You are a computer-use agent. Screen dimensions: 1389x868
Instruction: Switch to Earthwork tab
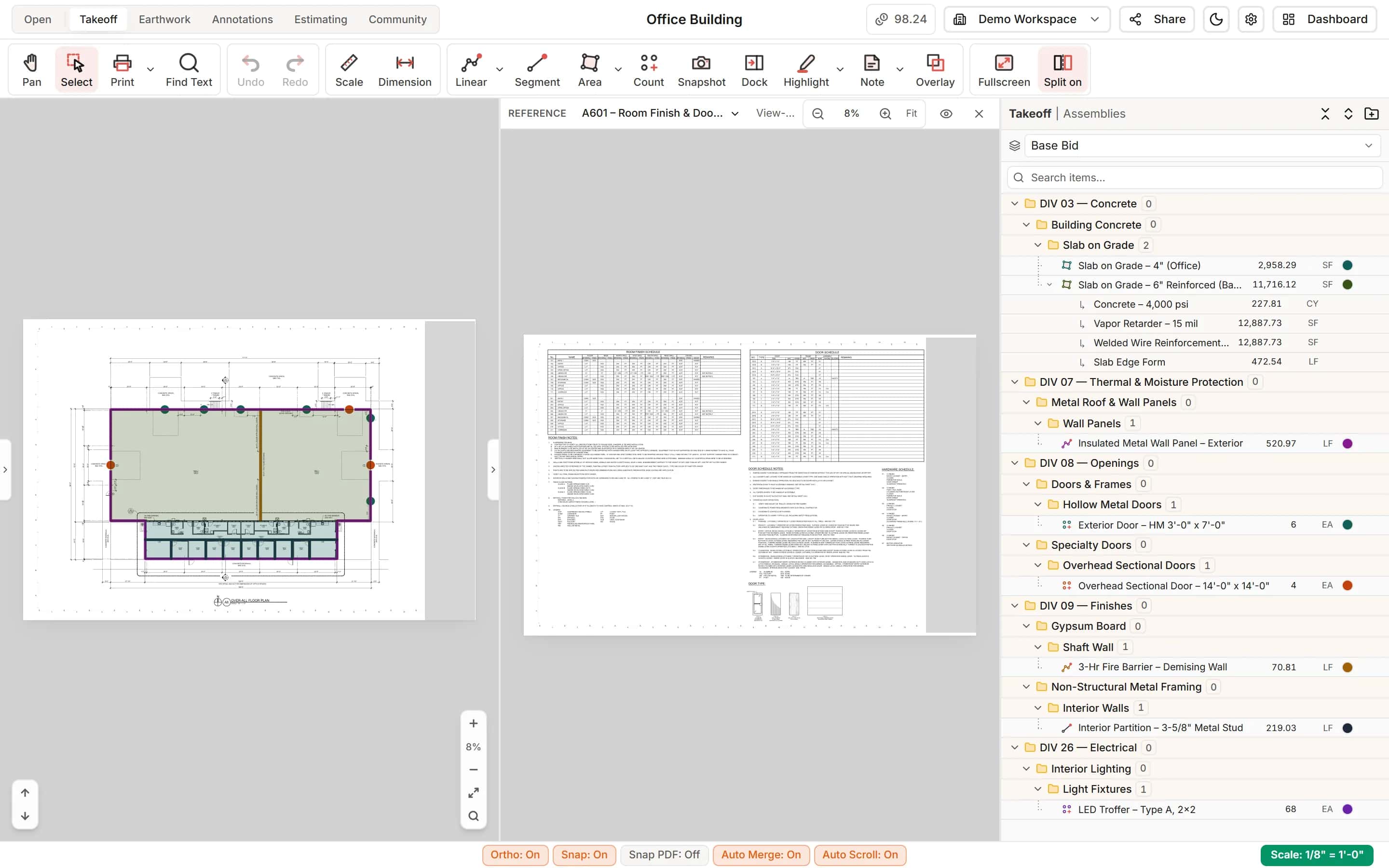[x=164, y=19]
